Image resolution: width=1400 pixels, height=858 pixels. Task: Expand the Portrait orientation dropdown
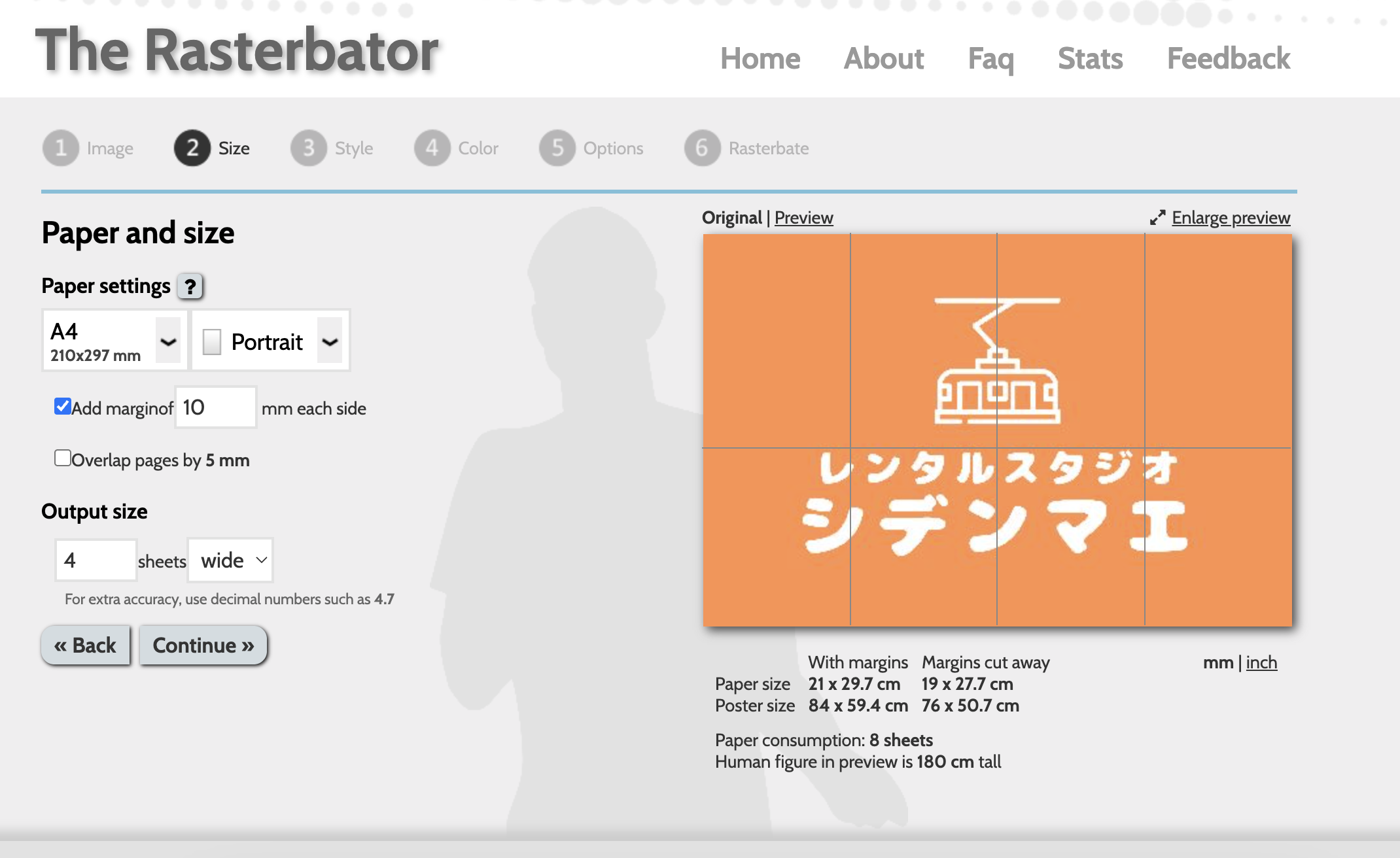click(x=271, y=341)
